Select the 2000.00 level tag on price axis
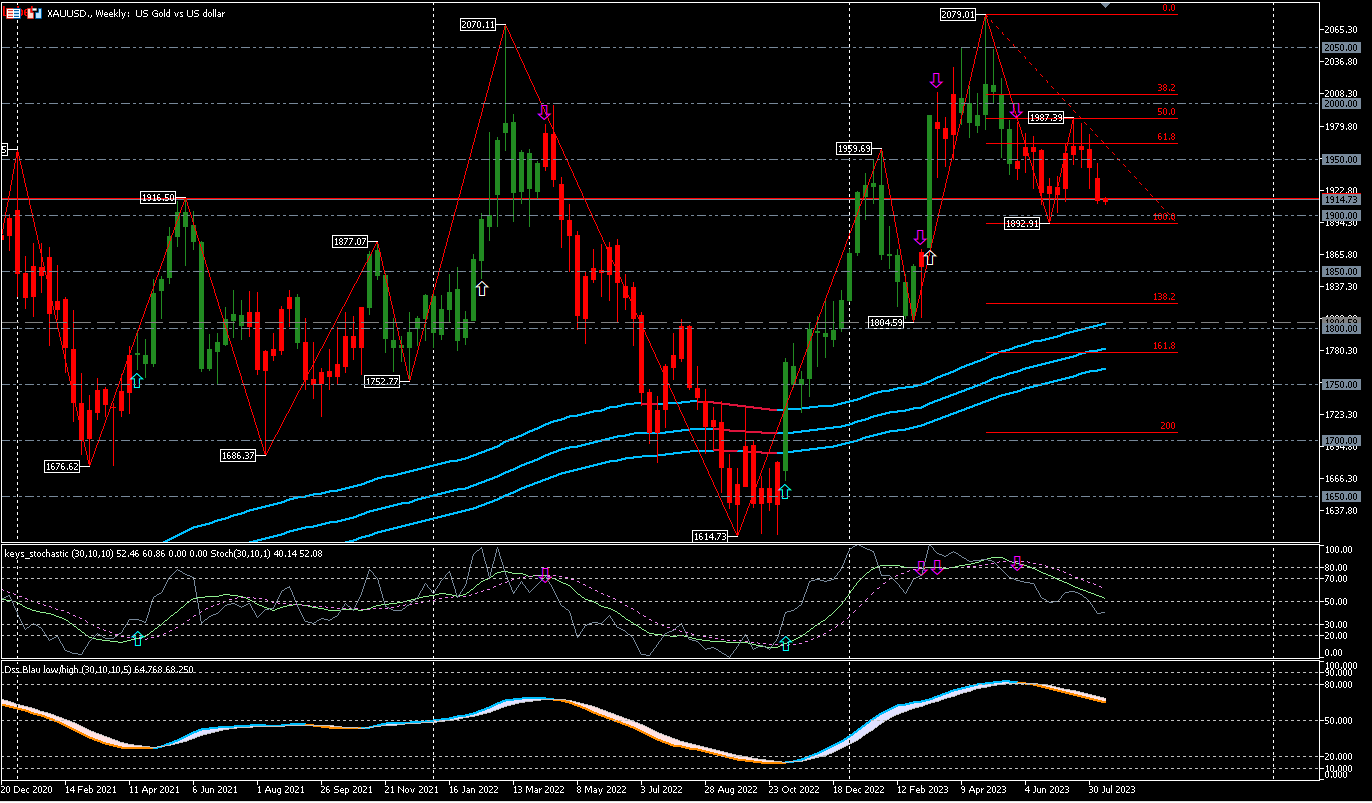1372x803 pixels. 1337,103
